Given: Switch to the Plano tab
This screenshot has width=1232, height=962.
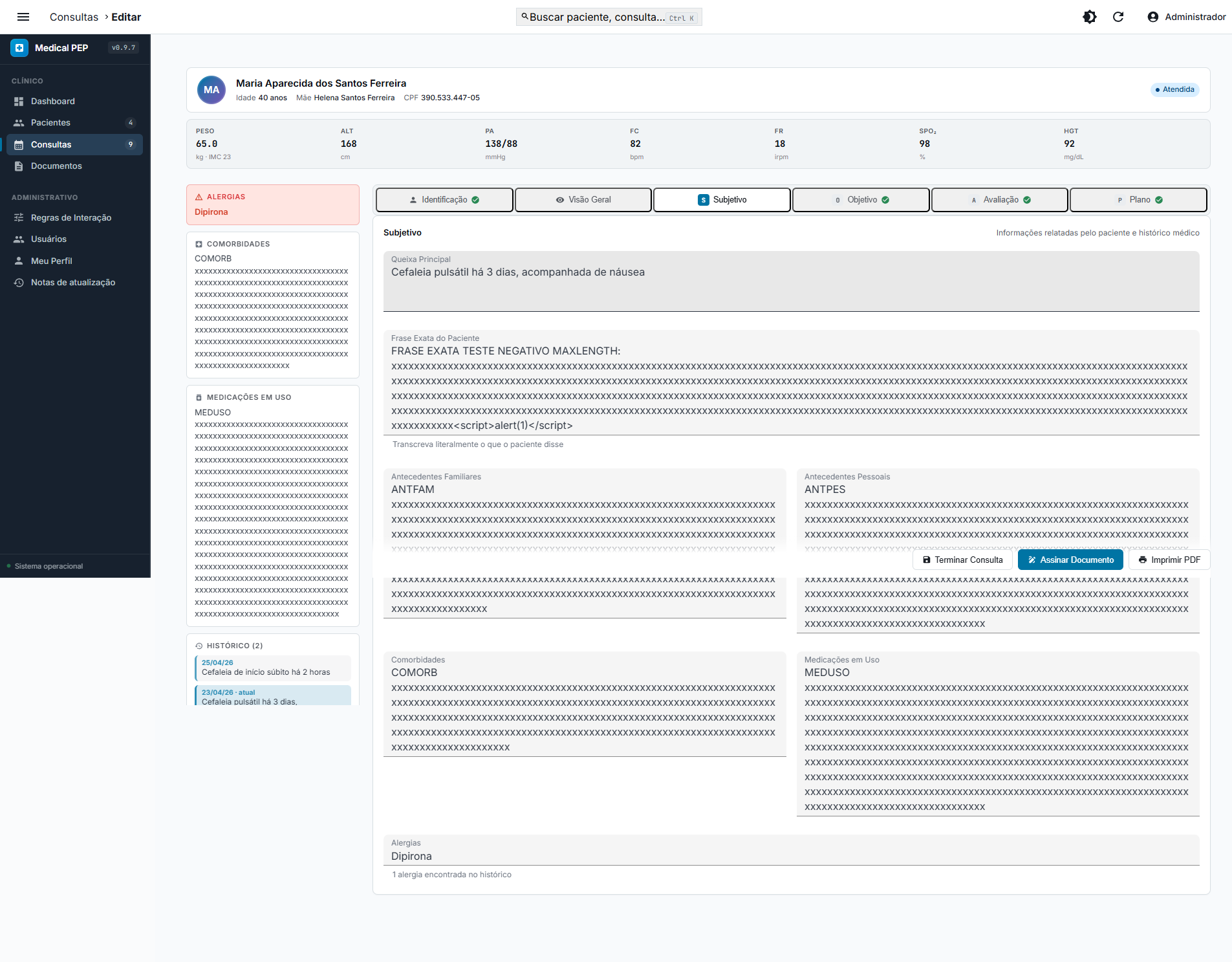Looking at the screenshot, I should 1138,200.
